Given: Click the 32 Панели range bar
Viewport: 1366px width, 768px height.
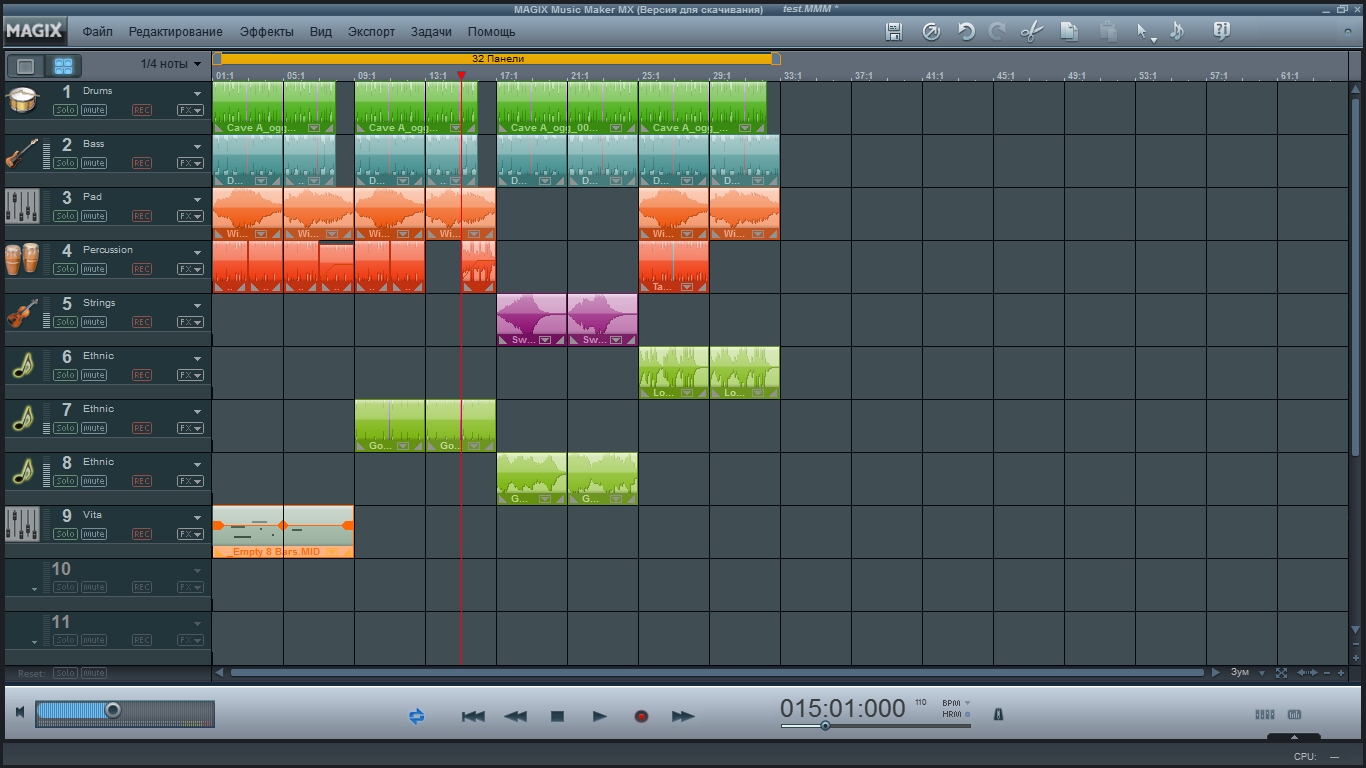Looking at the screenshot, I should tap(497, 59).
